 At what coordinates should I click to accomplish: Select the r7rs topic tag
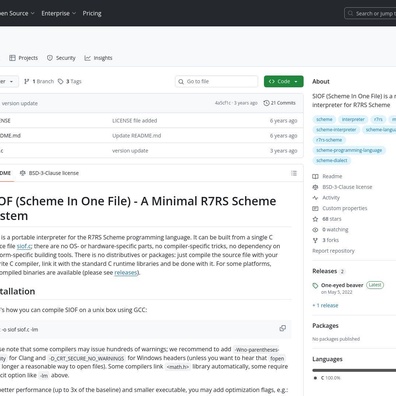click(x=378, y=119)
